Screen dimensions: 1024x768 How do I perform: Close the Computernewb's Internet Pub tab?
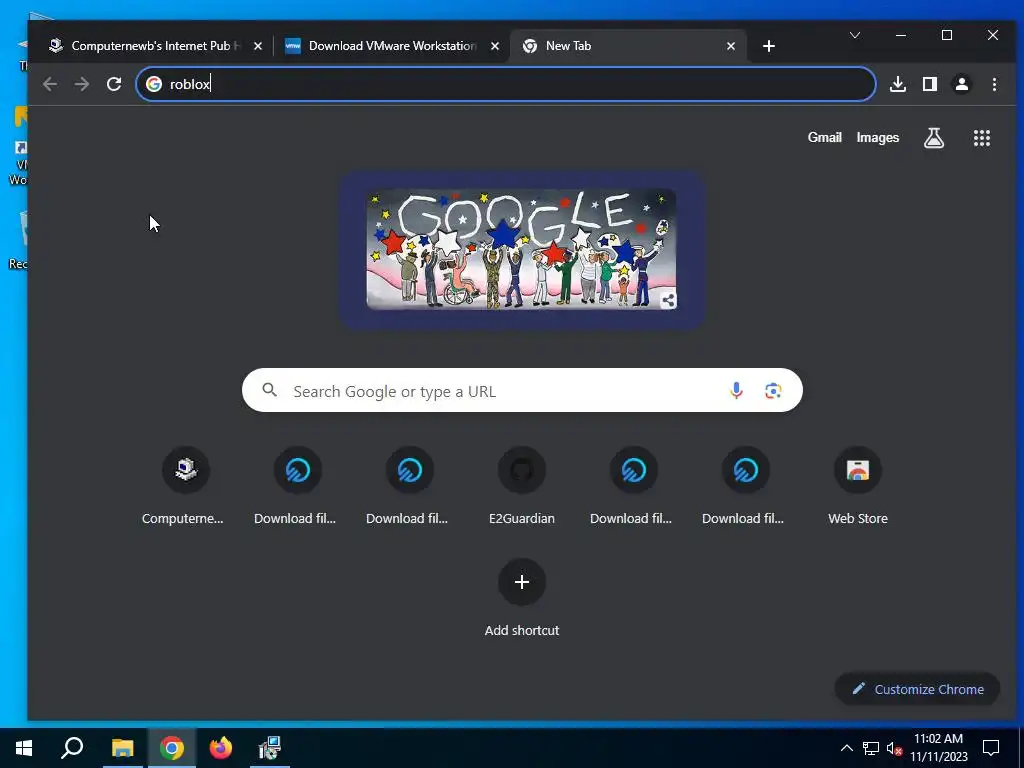point(257,46)
